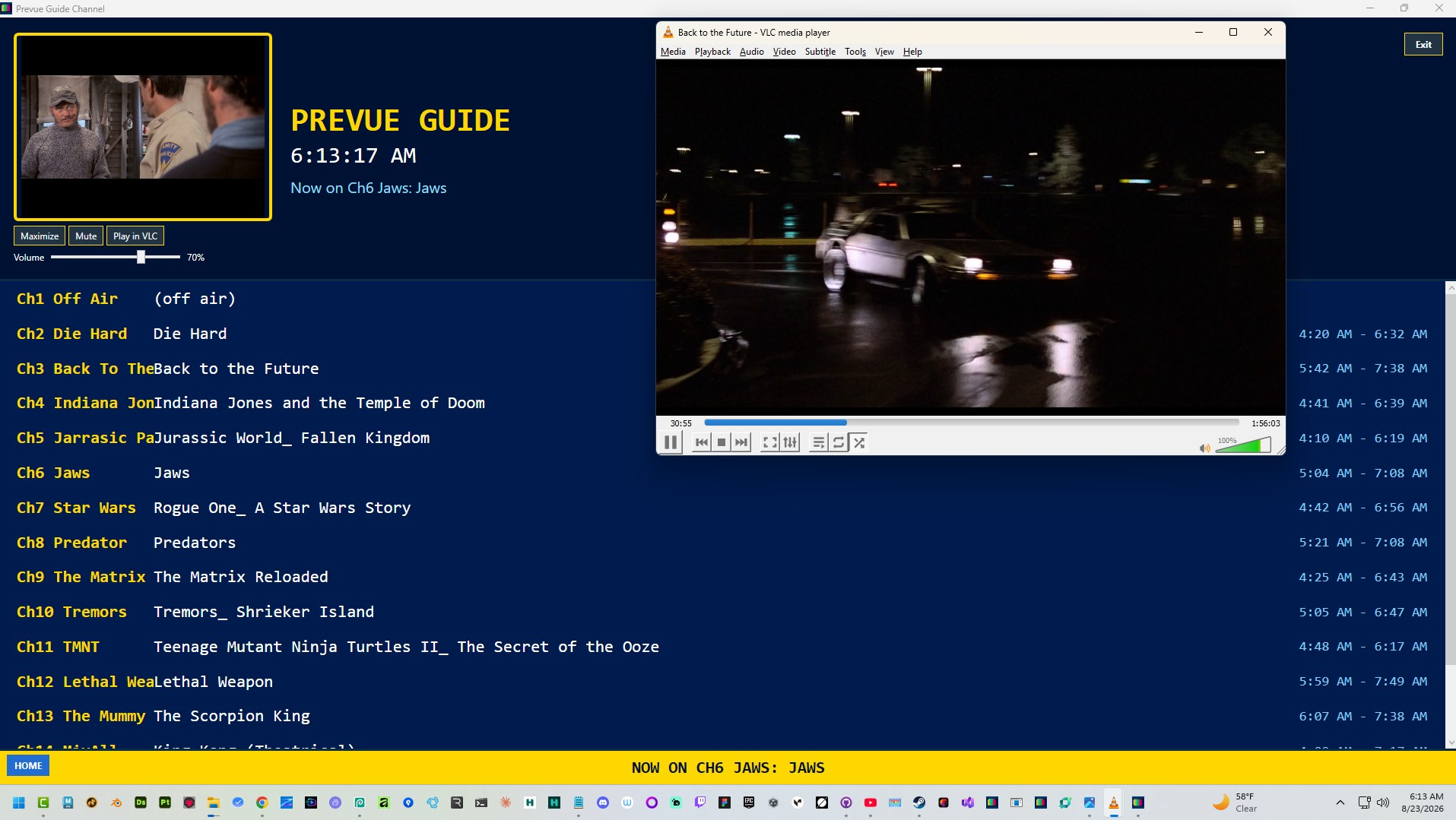
Task: Open Adobe Substance Painter from taskbar
Action: coord(165,803)
